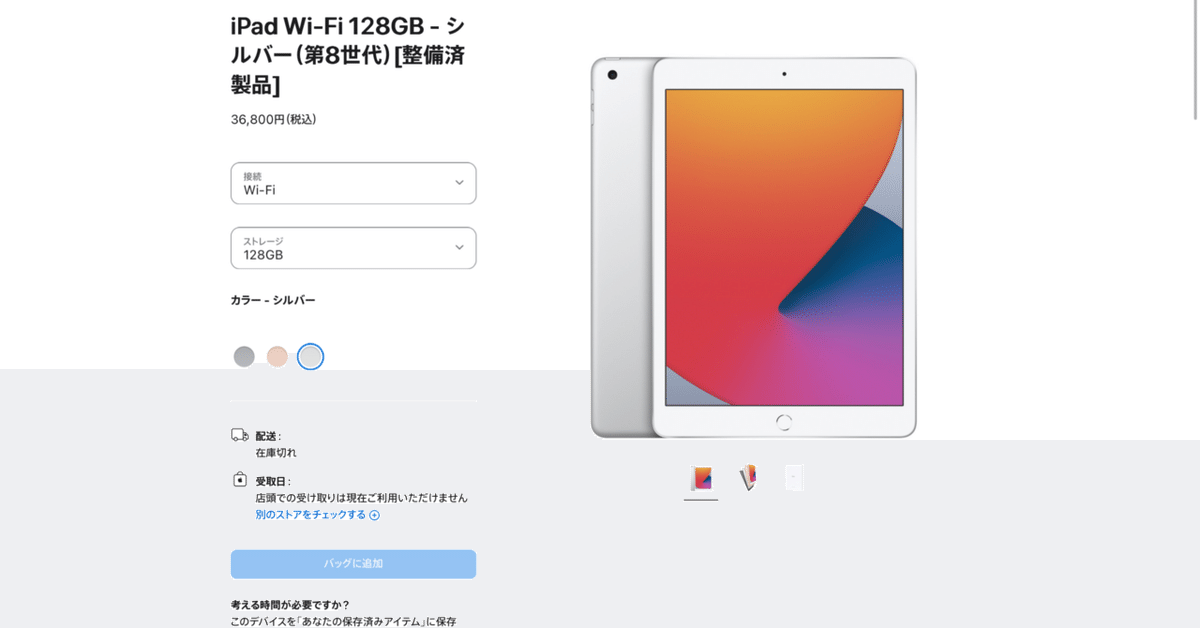The image size is (1200, 628).
Task: Click the iPad home button in product image
Action: click(x=784, y=422)
